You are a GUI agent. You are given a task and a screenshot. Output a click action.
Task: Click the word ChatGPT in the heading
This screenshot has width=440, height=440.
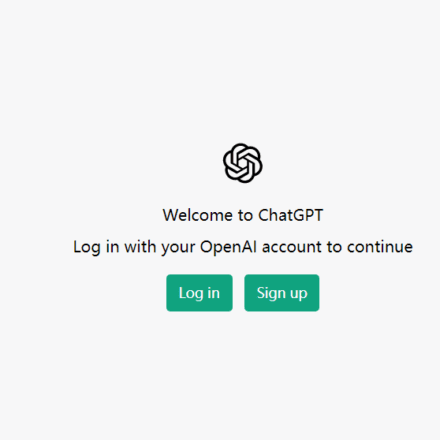click(x=291, y=215)
